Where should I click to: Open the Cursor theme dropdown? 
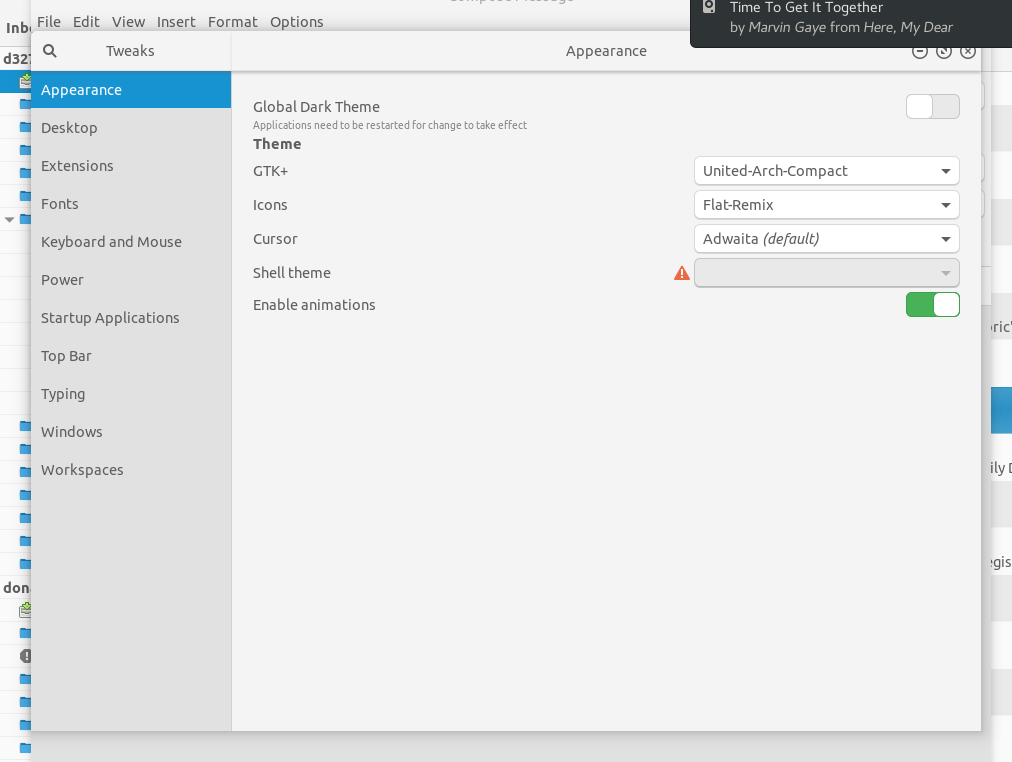click(x=826, y=239)
